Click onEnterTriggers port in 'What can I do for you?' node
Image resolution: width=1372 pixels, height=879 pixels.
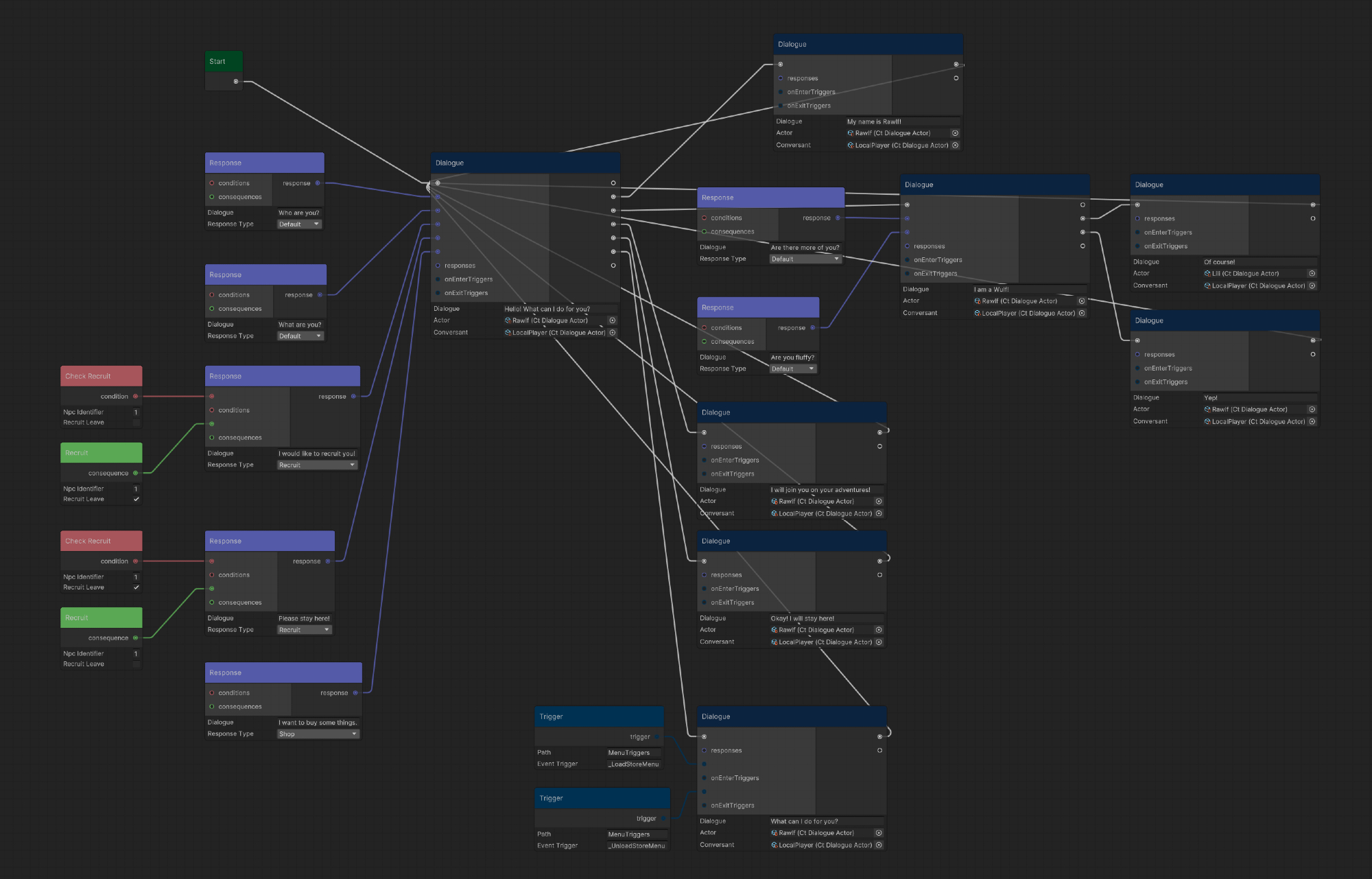(704, 778)
